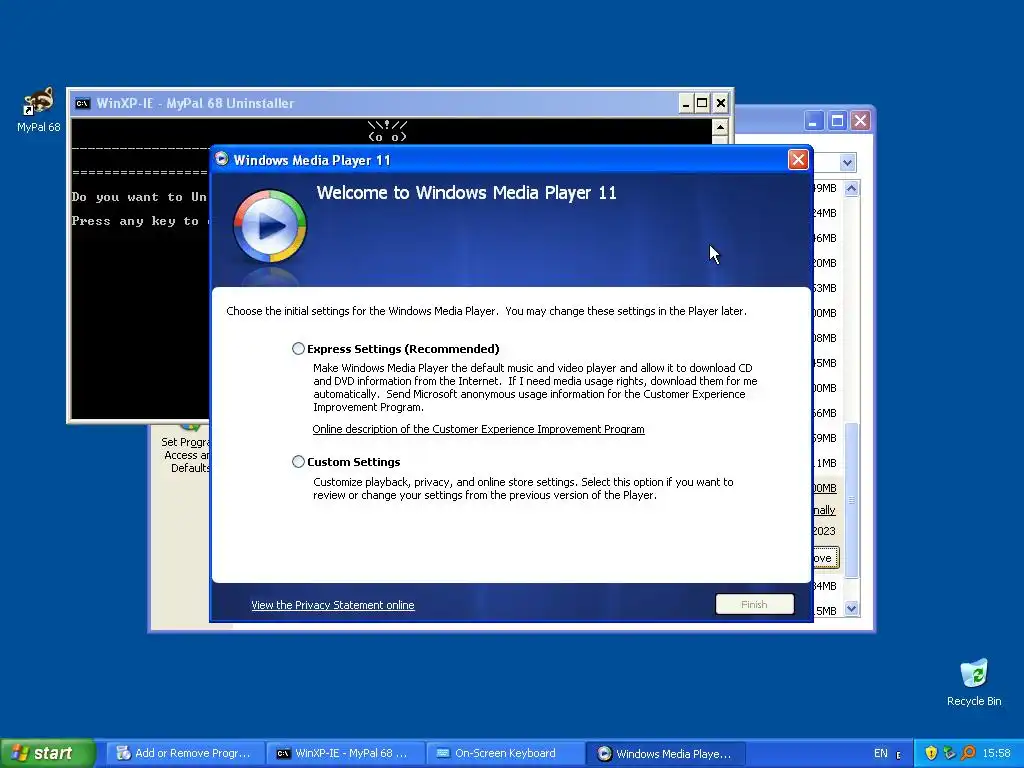1024x768 pixels.
Task: Switch to Windows Media Player taskbar item
Action: tap(664, 753)
